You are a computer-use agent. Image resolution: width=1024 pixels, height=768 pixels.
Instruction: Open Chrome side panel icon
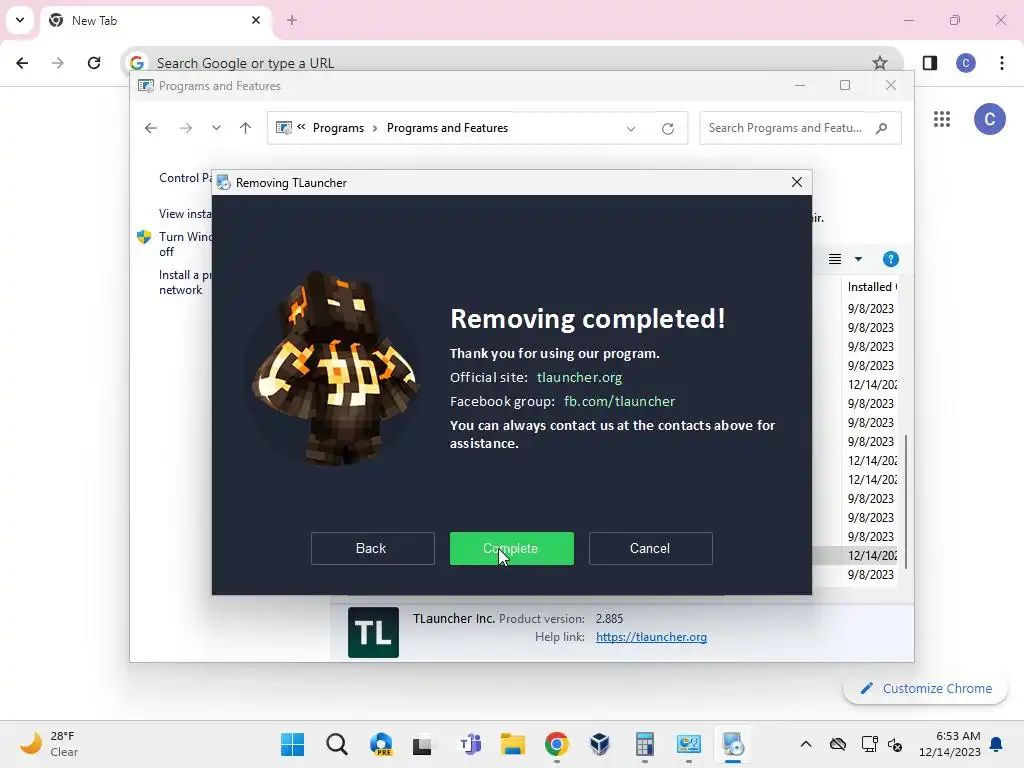click(x=930, y=63)
